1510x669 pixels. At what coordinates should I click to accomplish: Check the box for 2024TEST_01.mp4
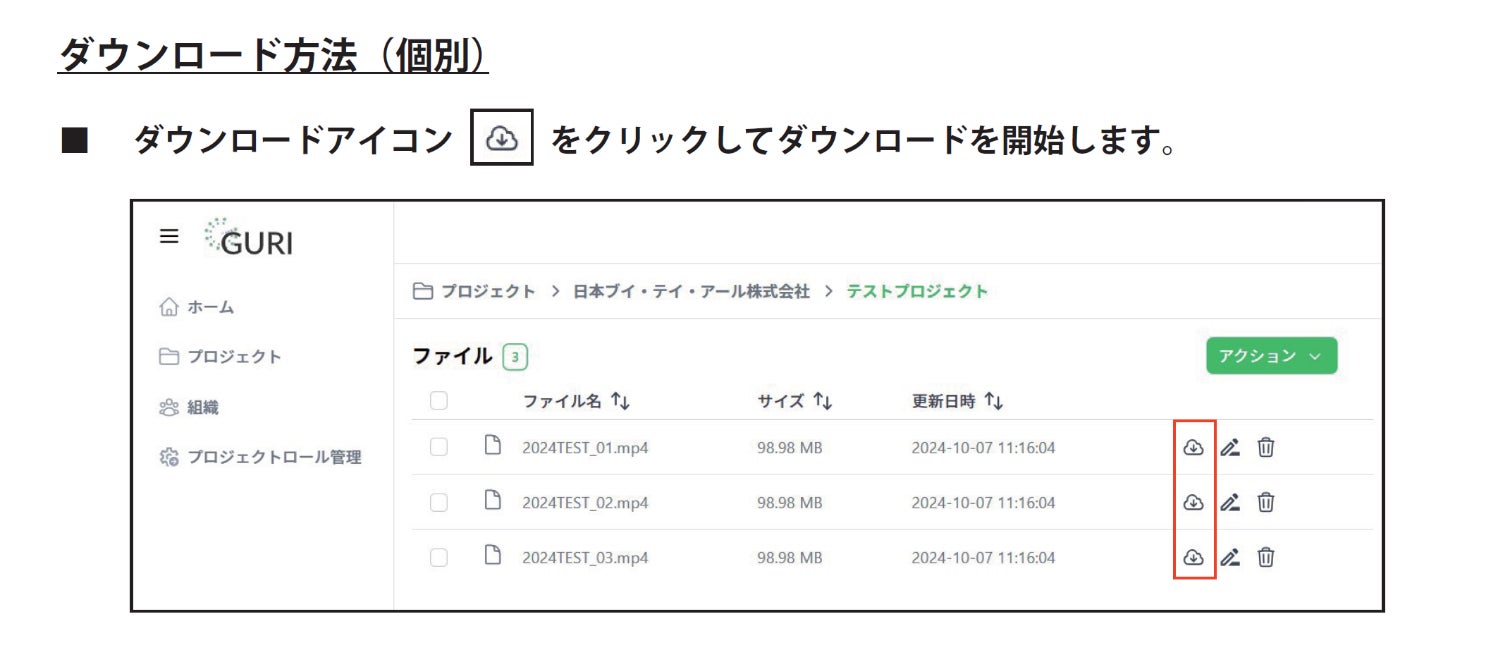pos(439,448)
